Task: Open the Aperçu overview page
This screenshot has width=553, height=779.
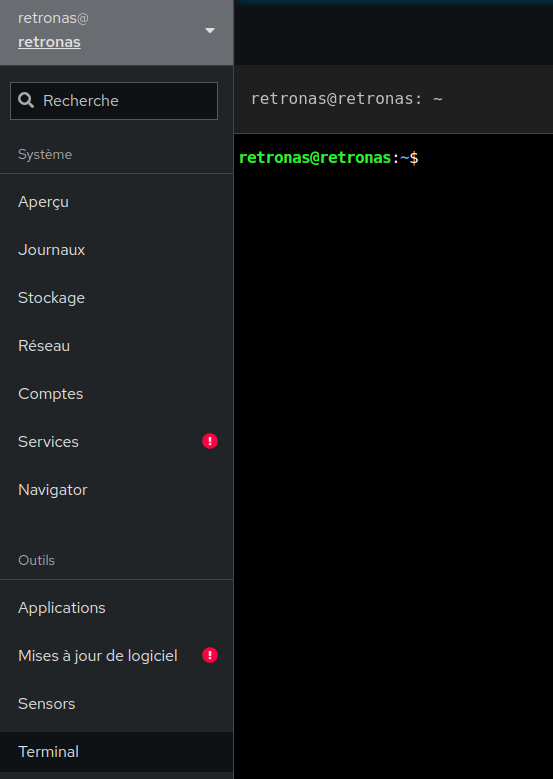Action: click(x=116, y=202)
